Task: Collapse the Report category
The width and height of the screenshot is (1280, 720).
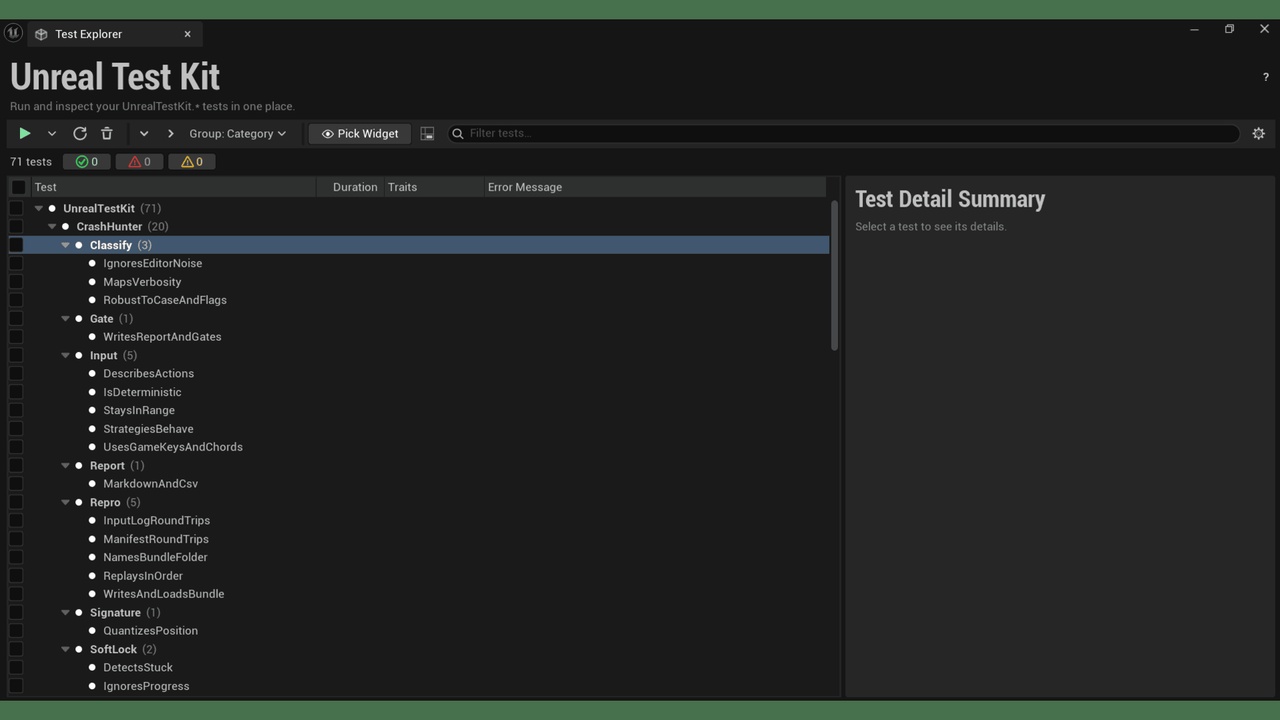Action: (x=65, y=465)
